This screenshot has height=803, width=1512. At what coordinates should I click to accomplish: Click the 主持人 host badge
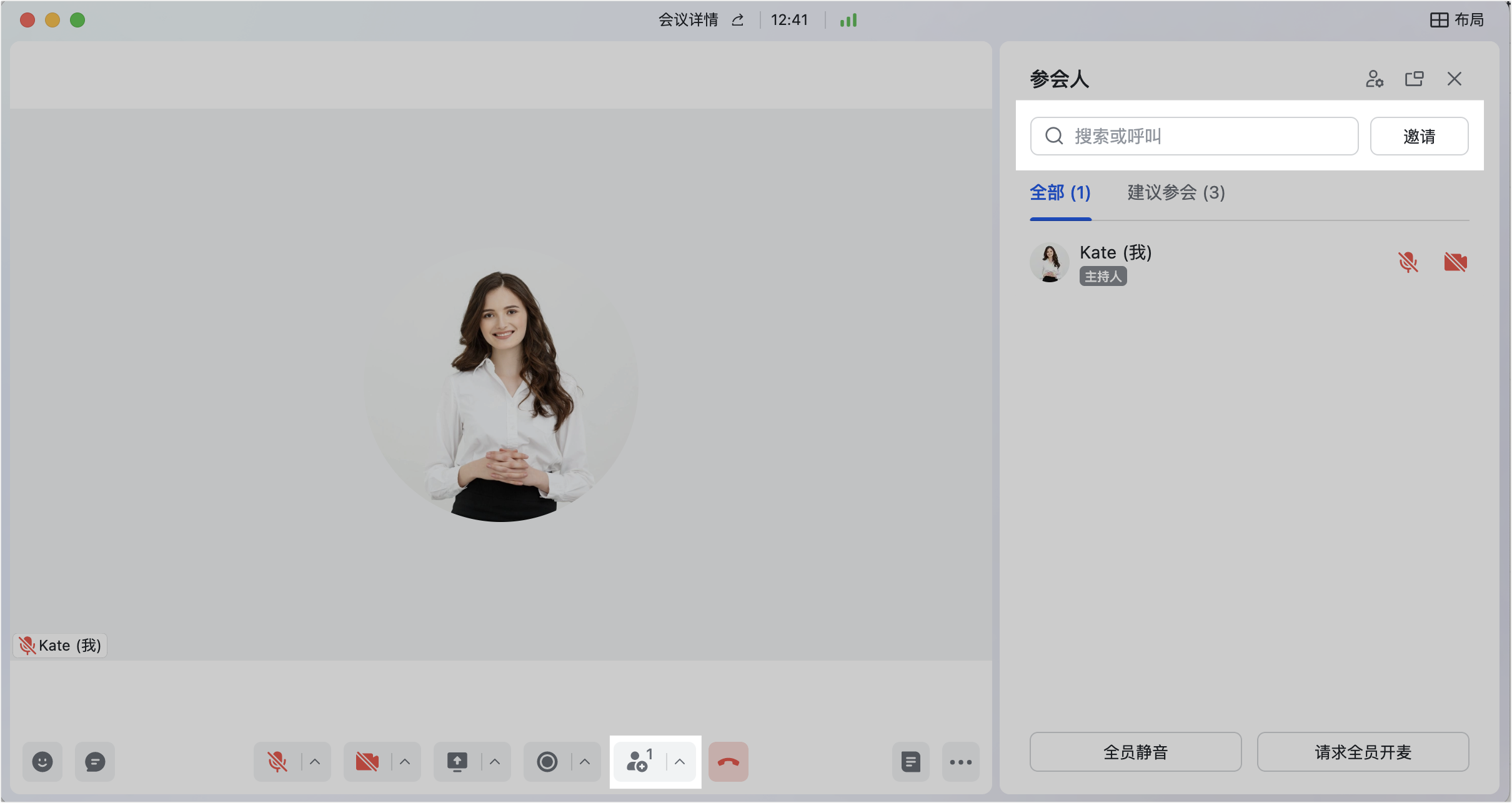click(x=1103, y=276)
